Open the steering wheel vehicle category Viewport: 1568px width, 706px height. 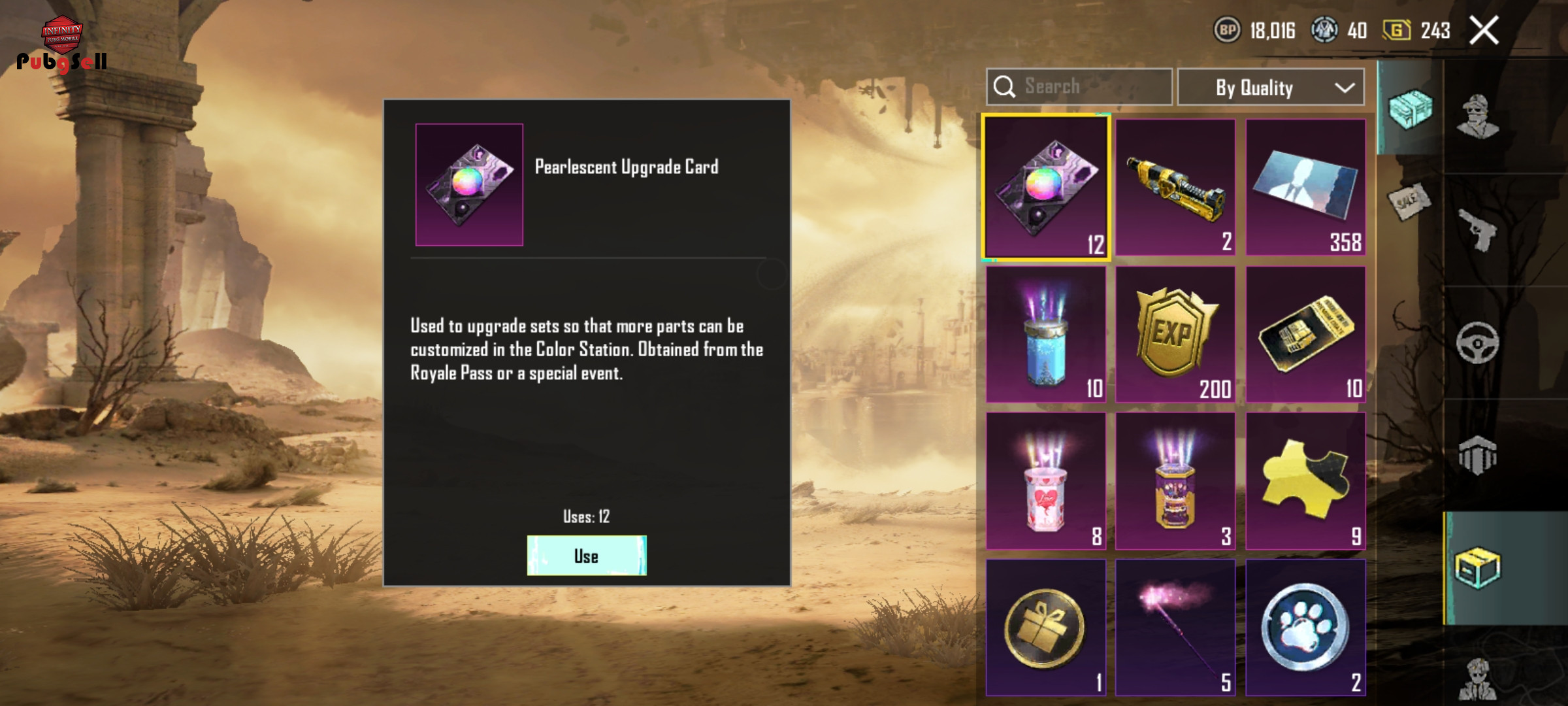1478,343
